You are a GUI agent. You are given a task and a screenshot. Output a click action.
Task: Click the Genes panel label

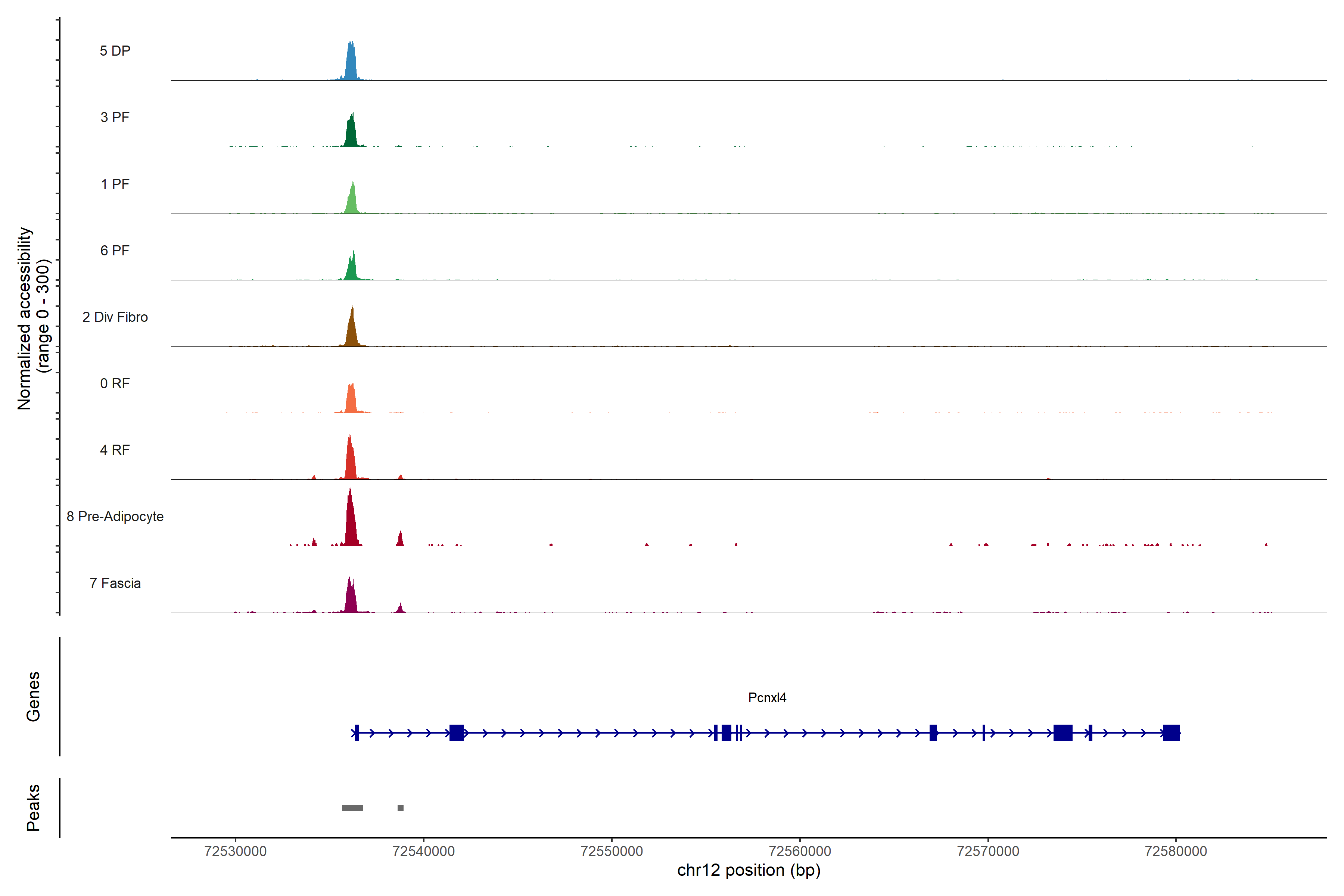point(33,697)
